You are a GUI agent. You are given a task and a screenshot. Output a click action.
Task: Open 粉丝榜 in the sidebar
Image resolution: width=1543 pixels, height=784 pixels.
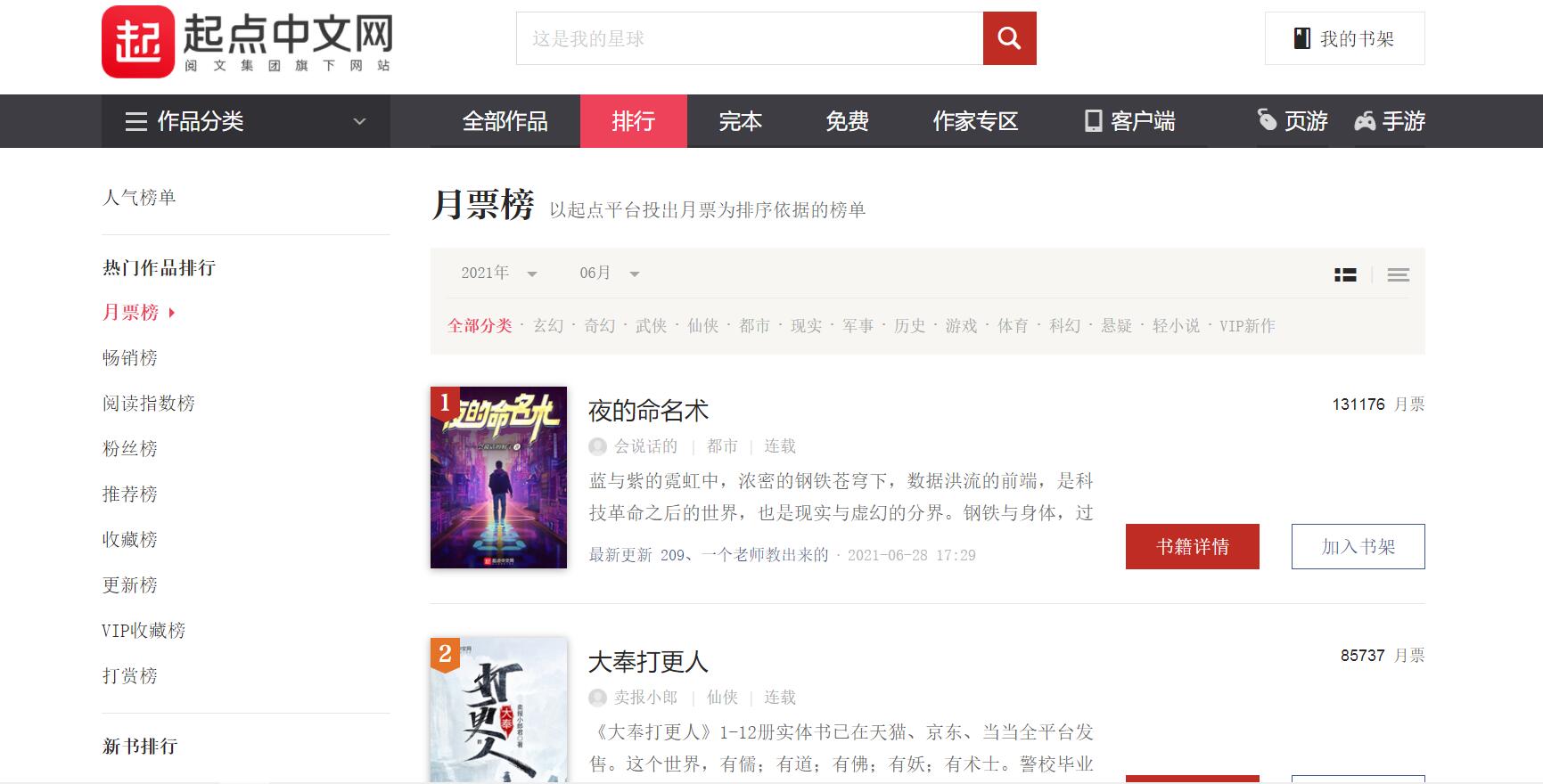click(130, 449)
